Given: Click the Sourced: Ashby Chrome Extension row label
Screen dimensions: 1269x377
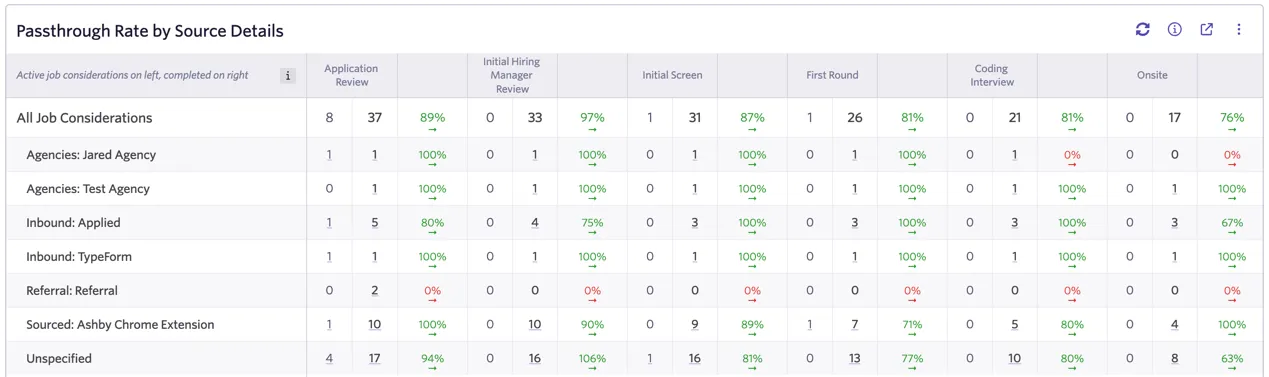Looking at the screenshot, I should click(x=120, y=325).
